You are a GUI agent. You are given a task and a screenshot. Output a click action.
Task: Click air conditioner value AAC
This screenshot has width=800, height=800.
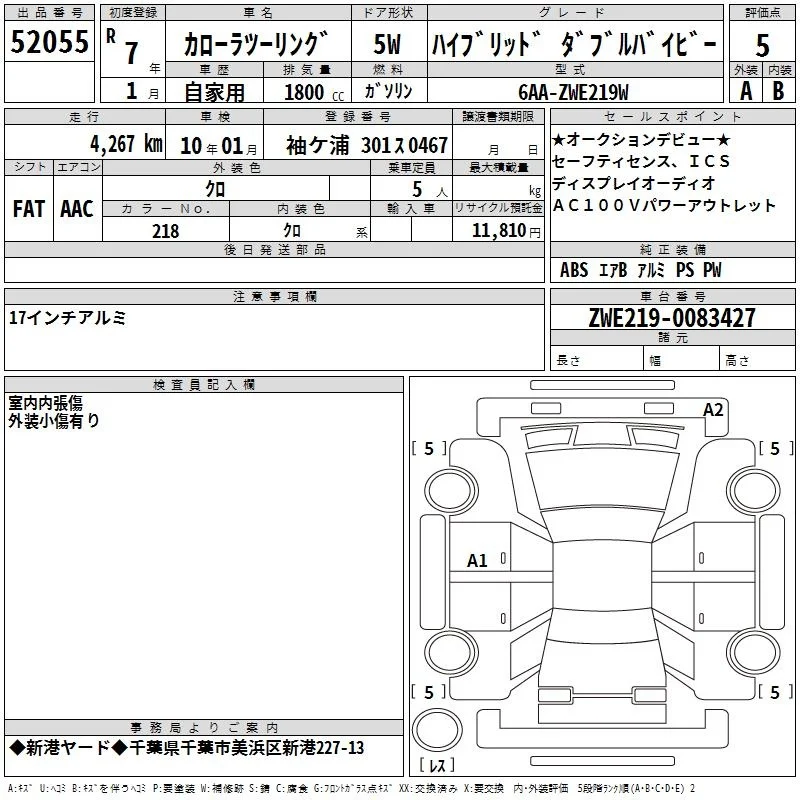77,209
